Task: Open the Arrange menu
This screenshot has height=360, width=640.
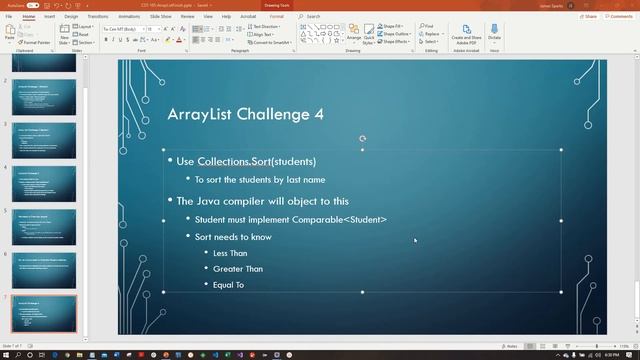Action: tap(354, 33)
